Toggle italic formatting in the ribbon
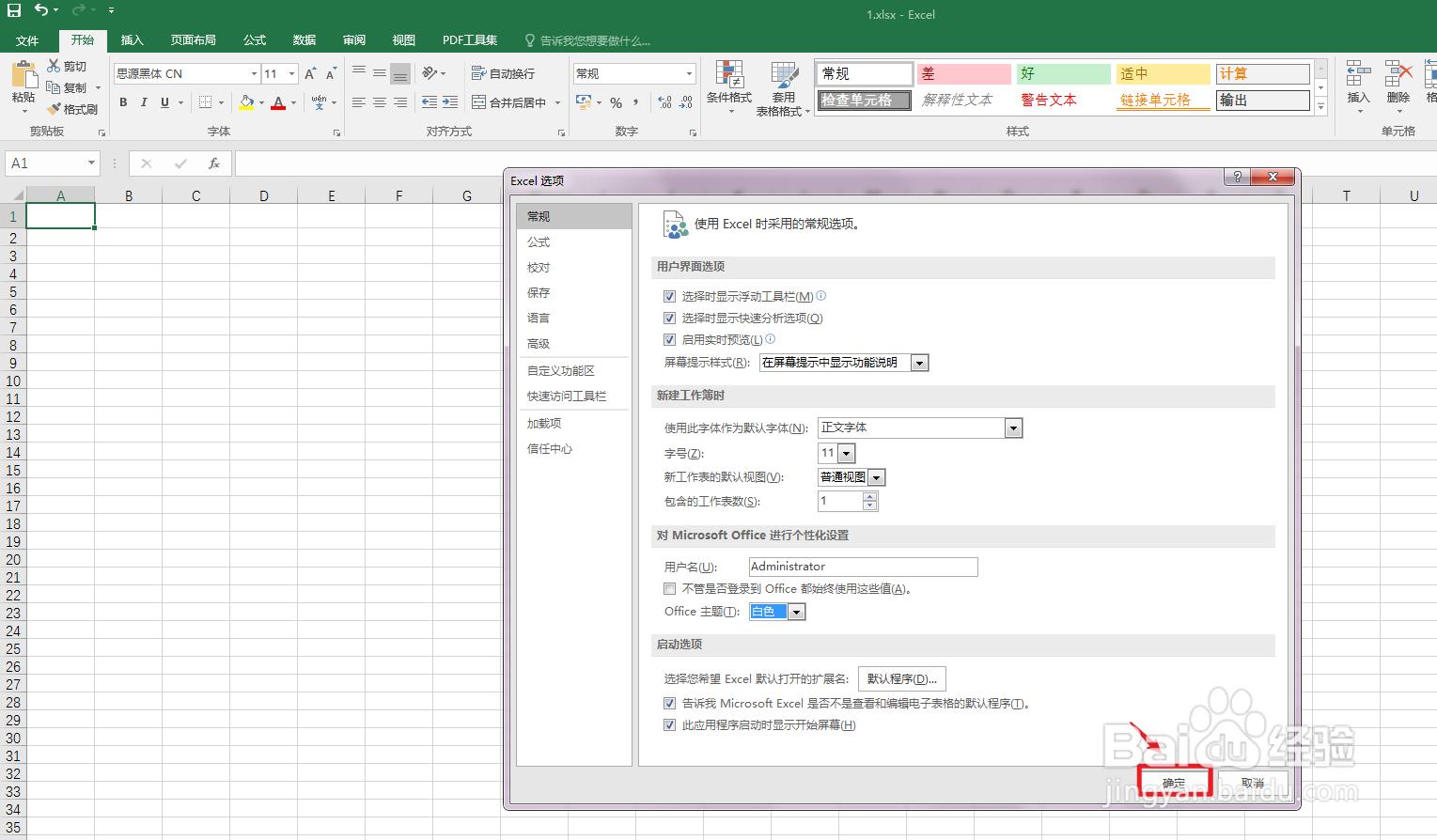 click(x=144, y=102)
